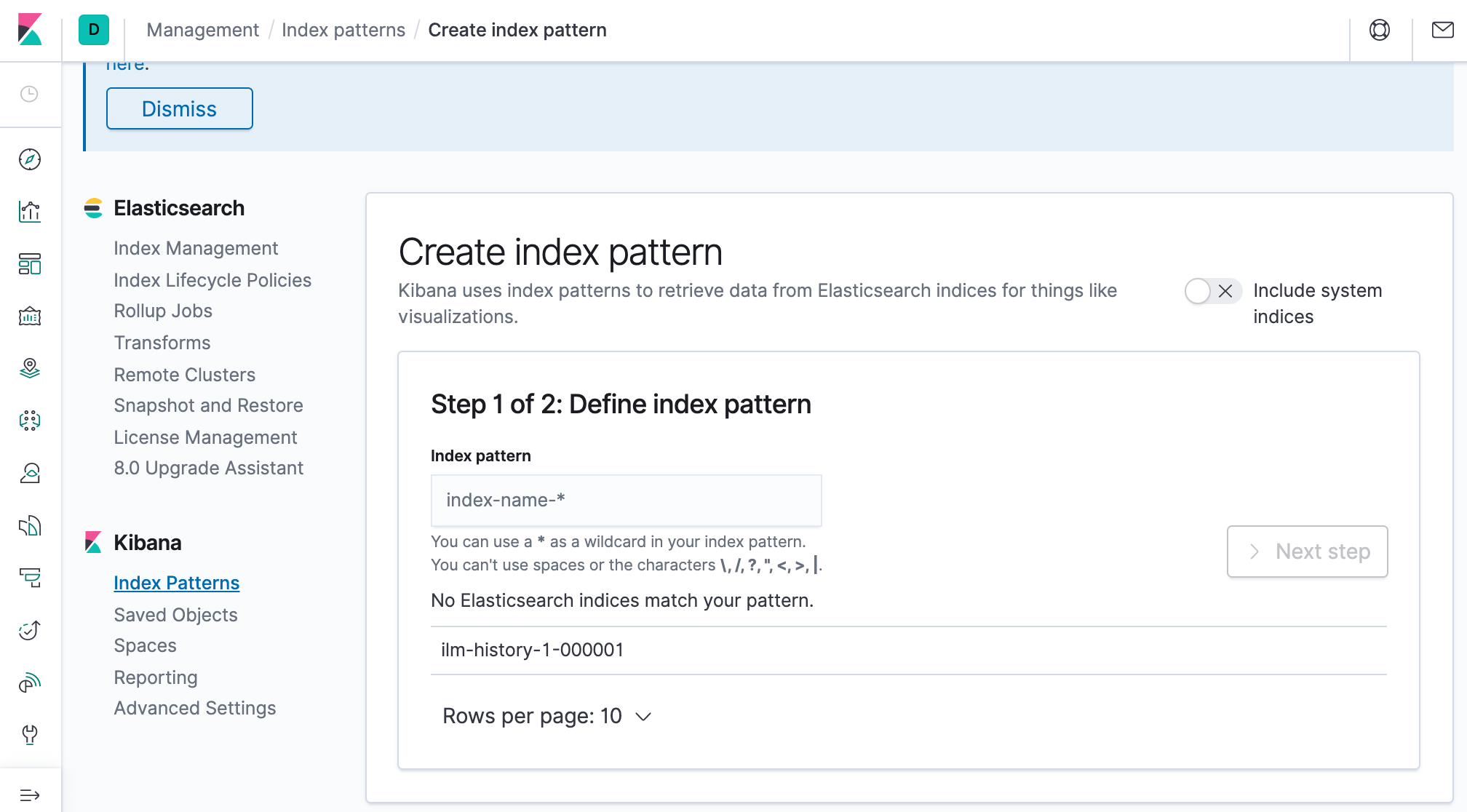Open Machine Learning icon in sidebar

(30, 421)
